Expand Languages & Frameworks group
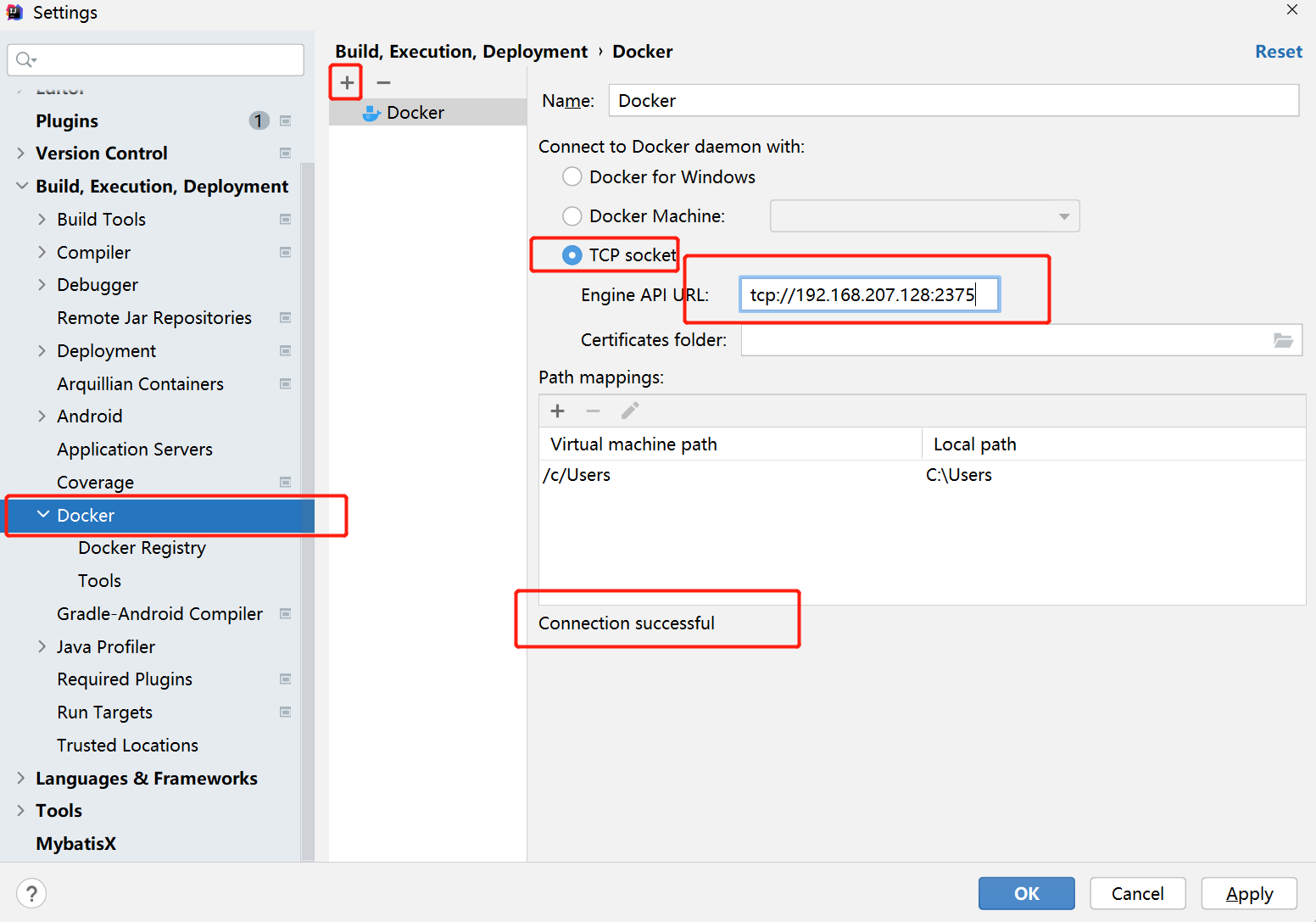1316x922 pixels. (20, 779)
